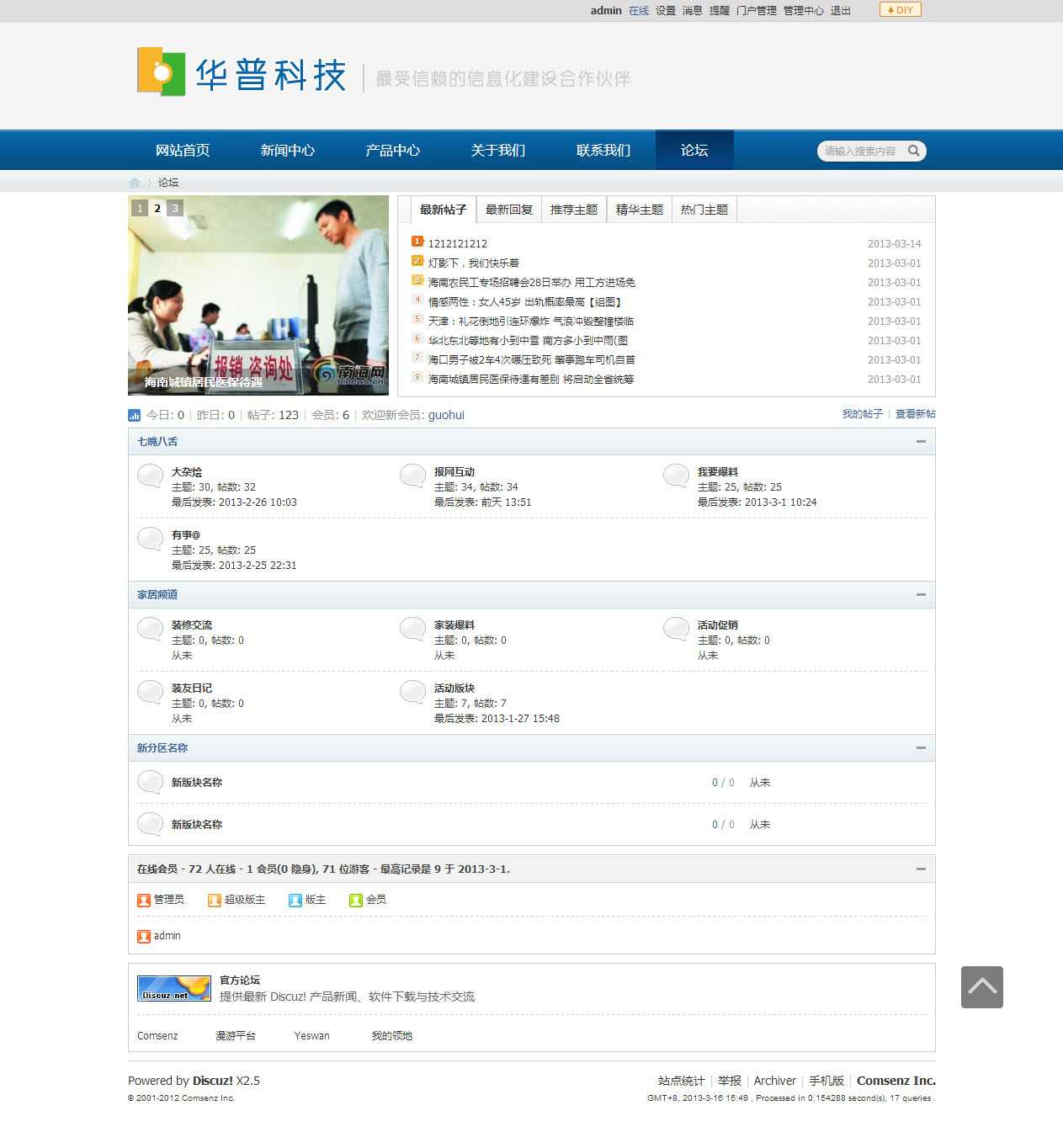Click the 大杂烩 forum bubble icon
1063x1148 pixels.
(151, 476)
